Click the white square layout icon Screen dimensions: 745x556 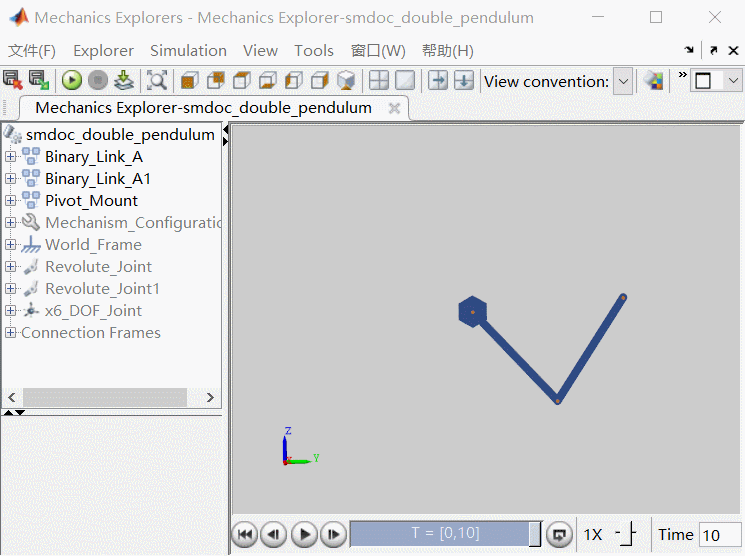pyautogui.click(x=703, y=81)
